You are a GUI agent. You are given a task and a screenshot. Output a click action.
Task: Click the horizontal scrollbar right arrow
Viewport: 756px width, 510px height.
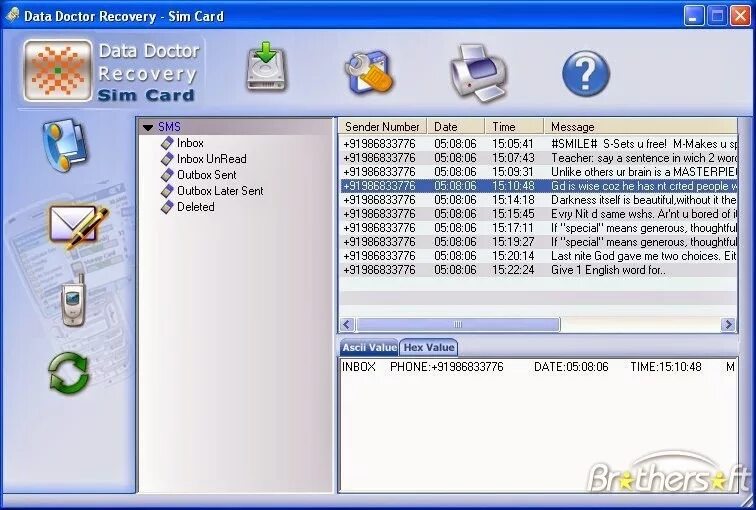(x=729, y=324)
